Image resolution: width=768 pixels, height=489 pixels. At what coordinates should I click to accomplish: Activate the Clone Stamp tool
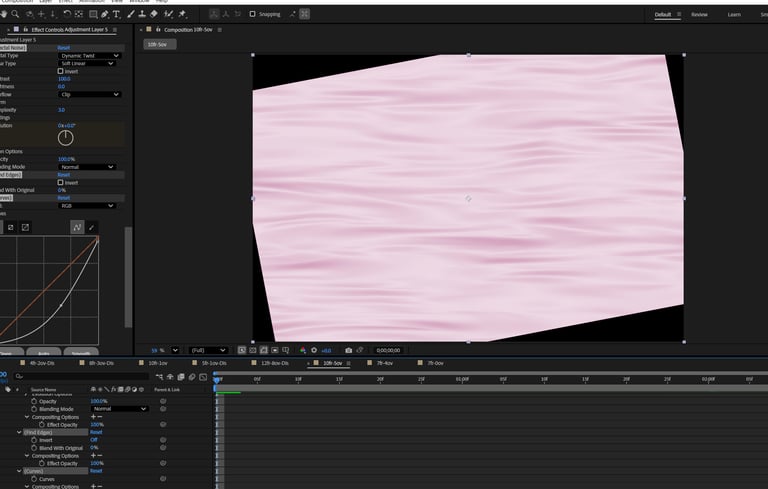(x=141, y=14)
